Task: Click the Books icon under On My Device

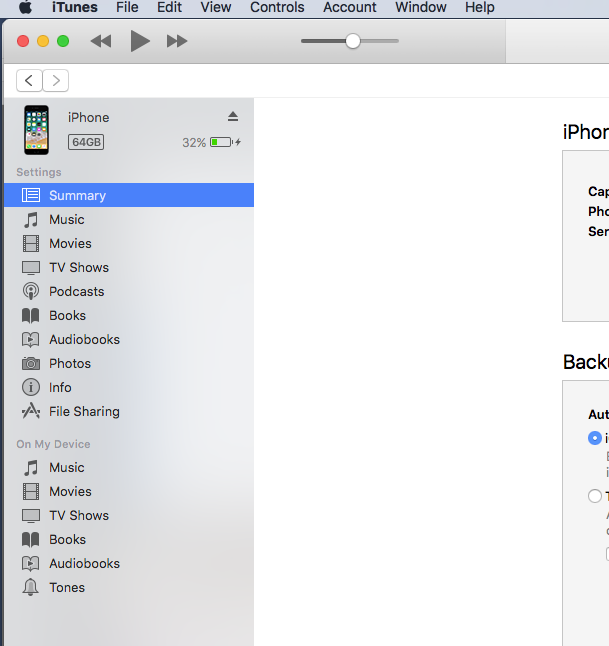Action: tap(31, 540)
